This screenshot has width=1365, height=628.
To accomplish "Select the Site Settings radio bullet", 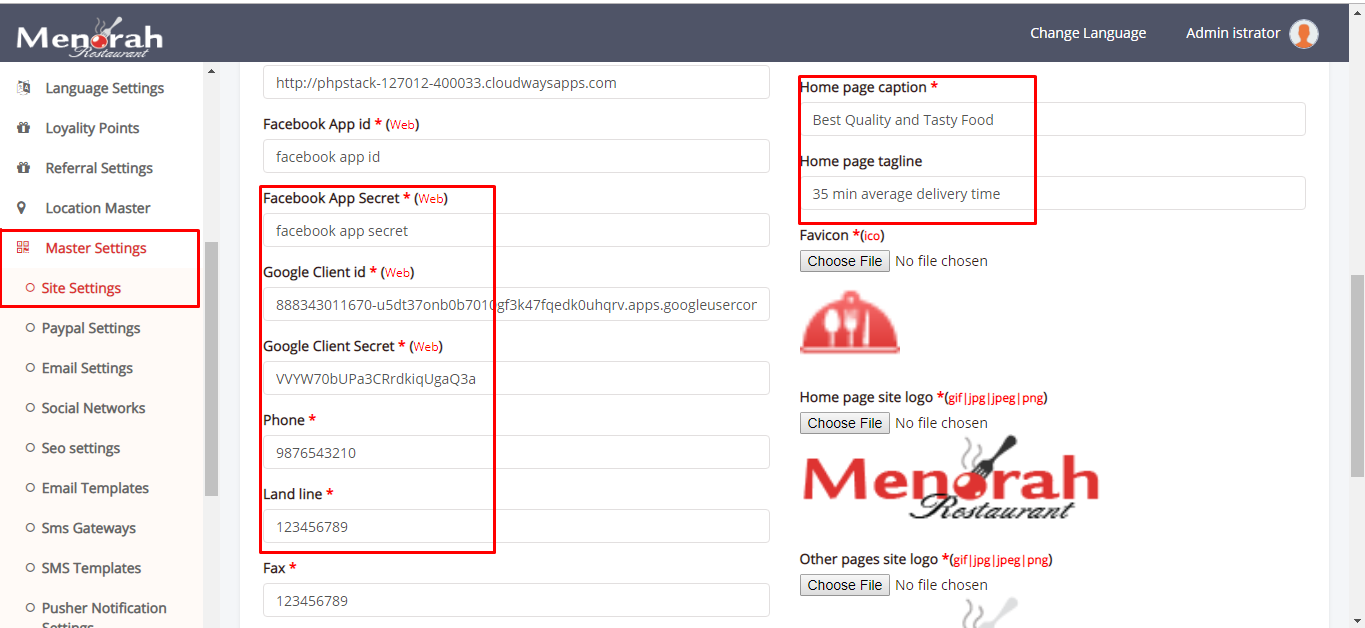I will click(x=30, y=288).
